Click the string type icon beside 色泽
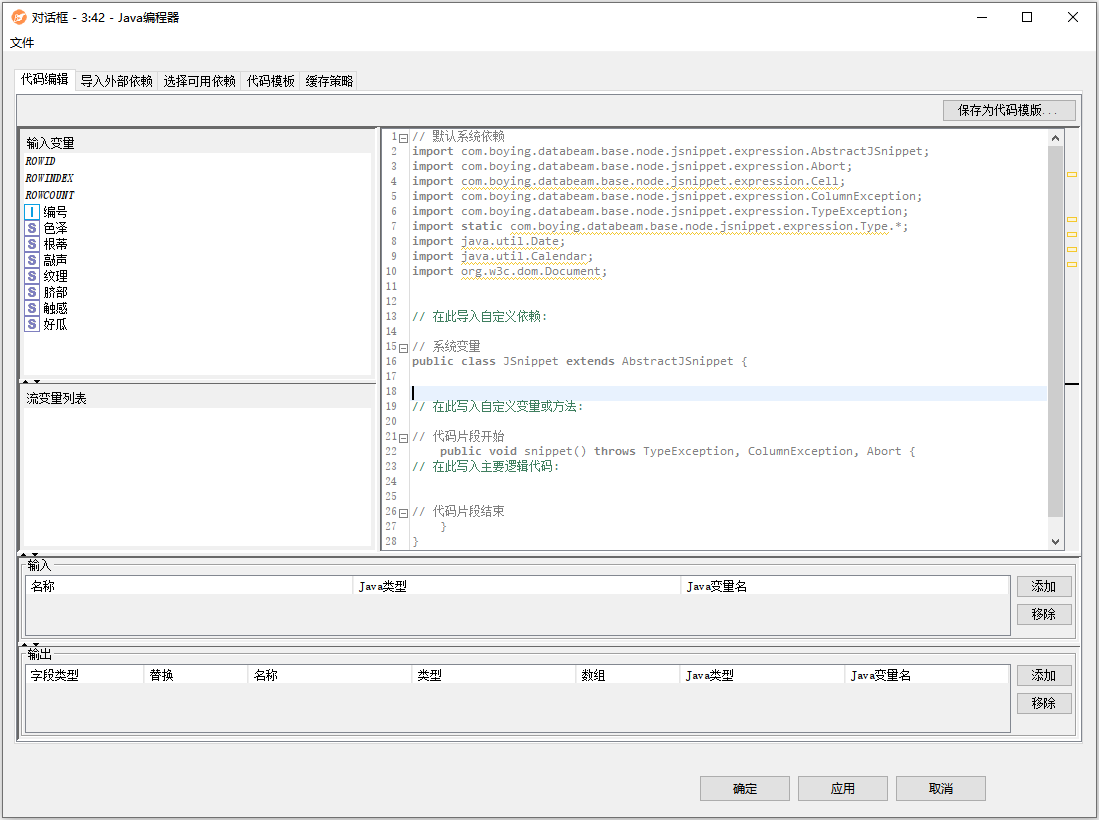The width and height of the screenshot is (1099, 820). click(x=32, y=228)
